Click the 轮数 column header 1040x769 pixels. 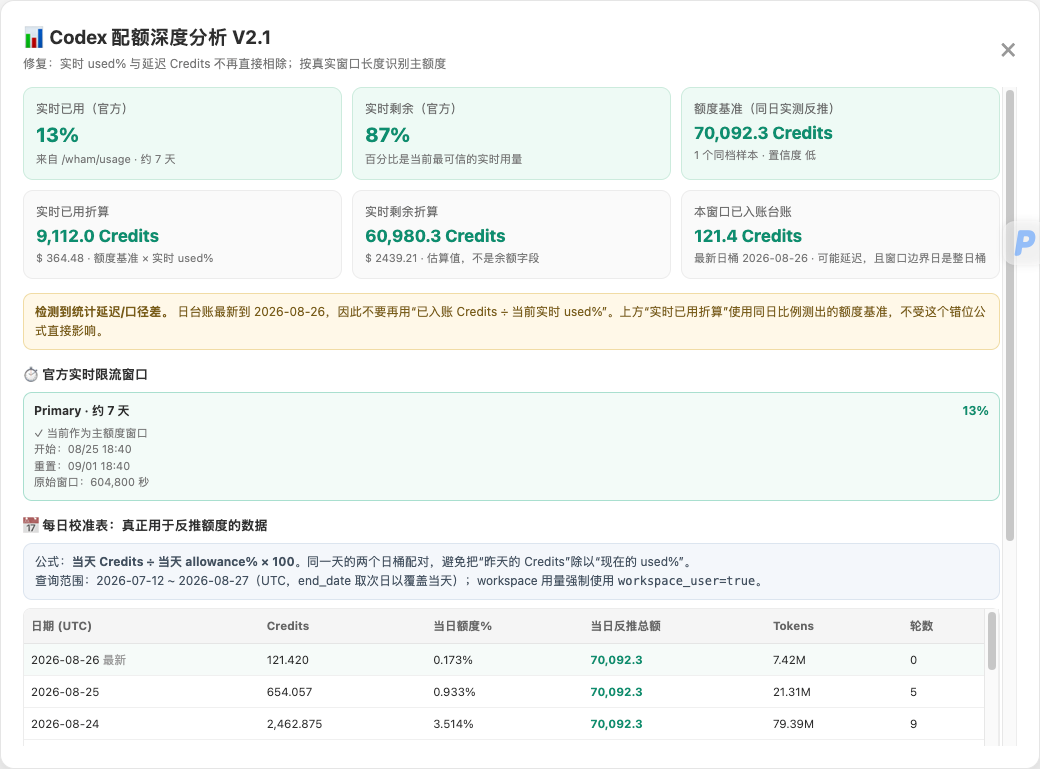click(921, 626)
